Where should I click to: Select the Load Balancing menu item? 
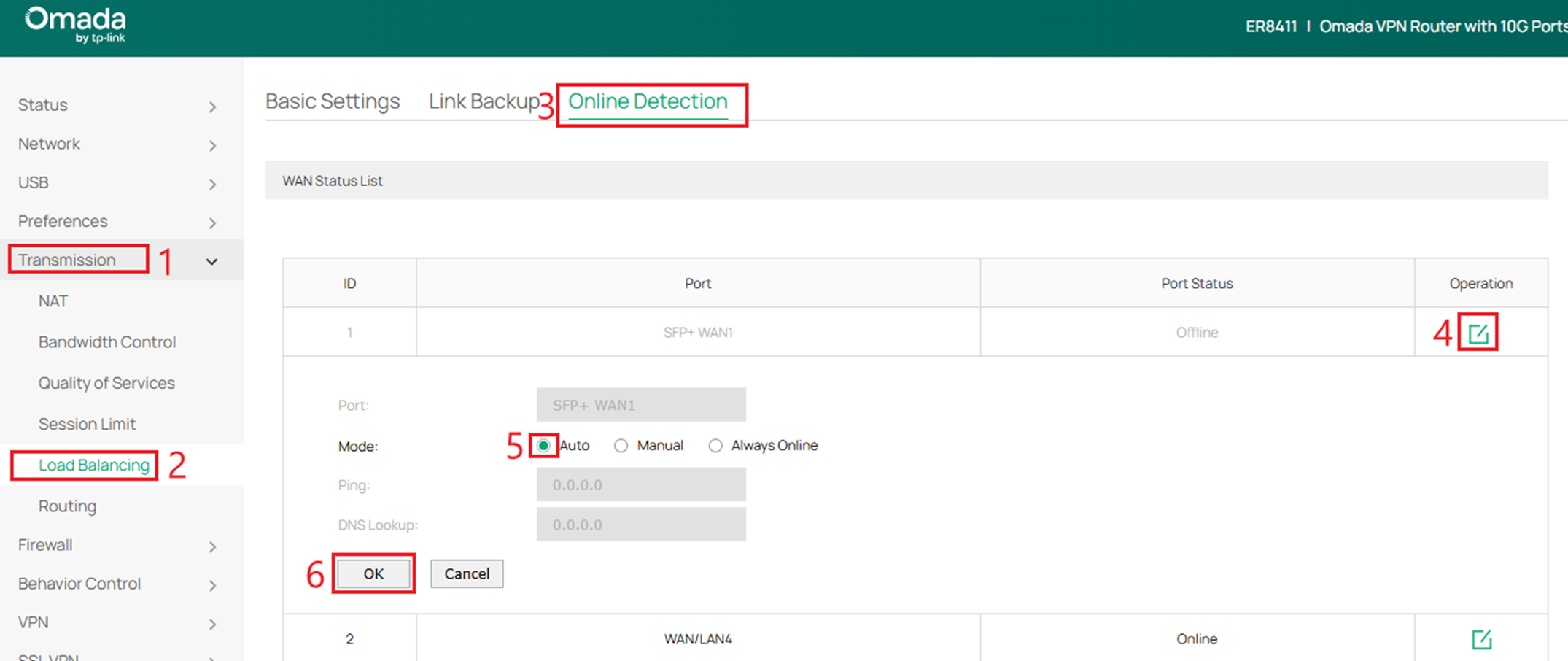[93, 465]
